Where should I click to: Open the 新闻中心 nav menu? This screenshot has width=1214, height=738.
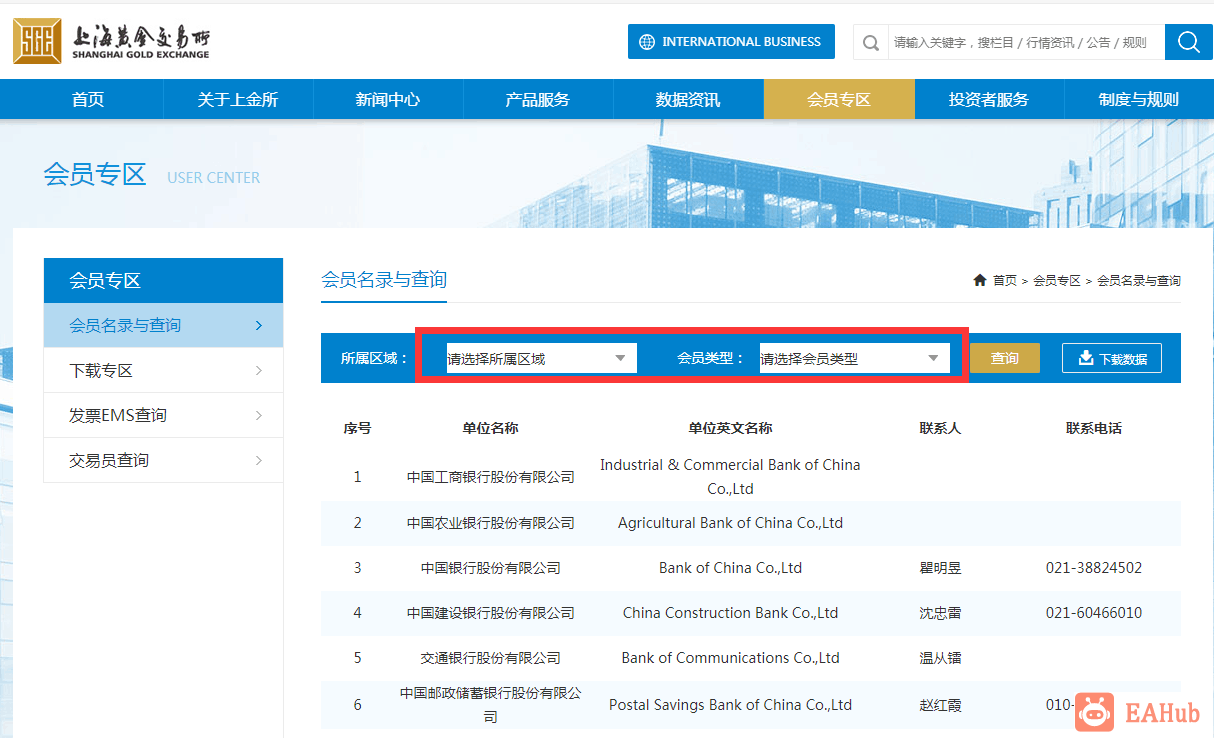pyautogui.click(x=388, y=99)
